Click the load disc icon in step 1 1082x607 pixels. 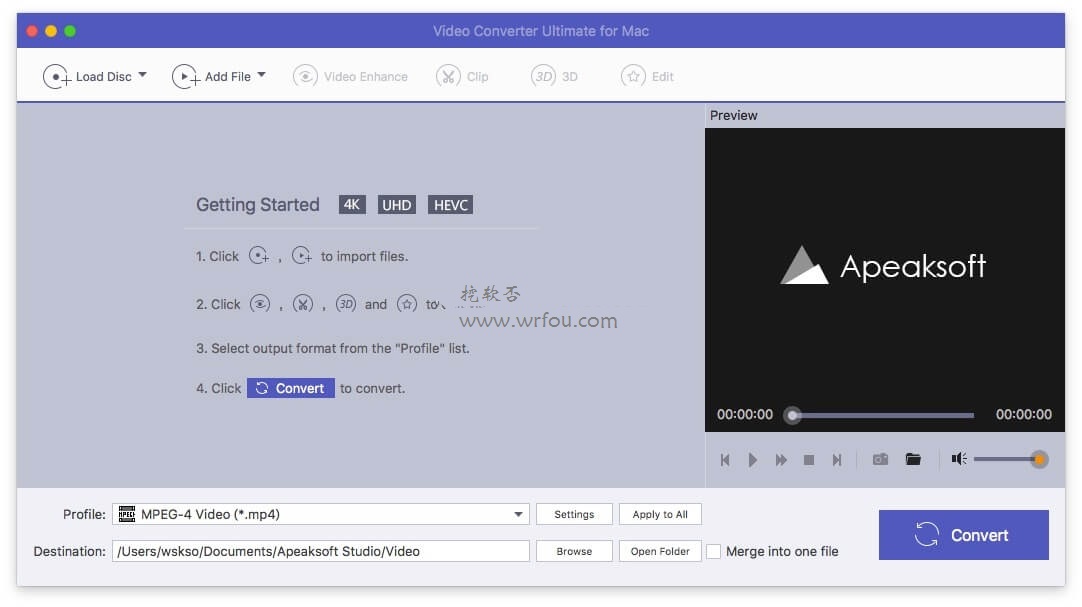tap(259, 256)
